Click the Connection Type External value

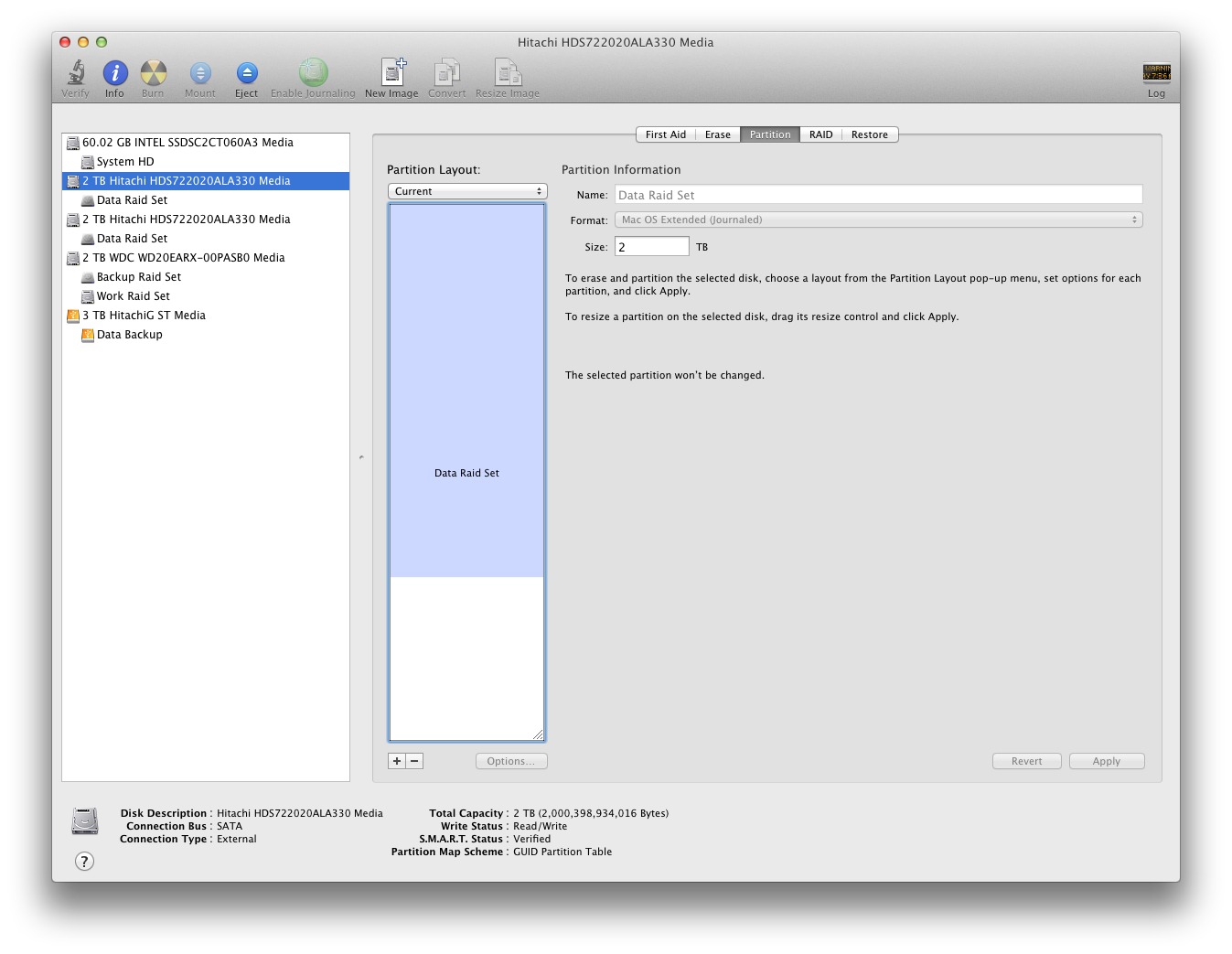tap(237, 839)
